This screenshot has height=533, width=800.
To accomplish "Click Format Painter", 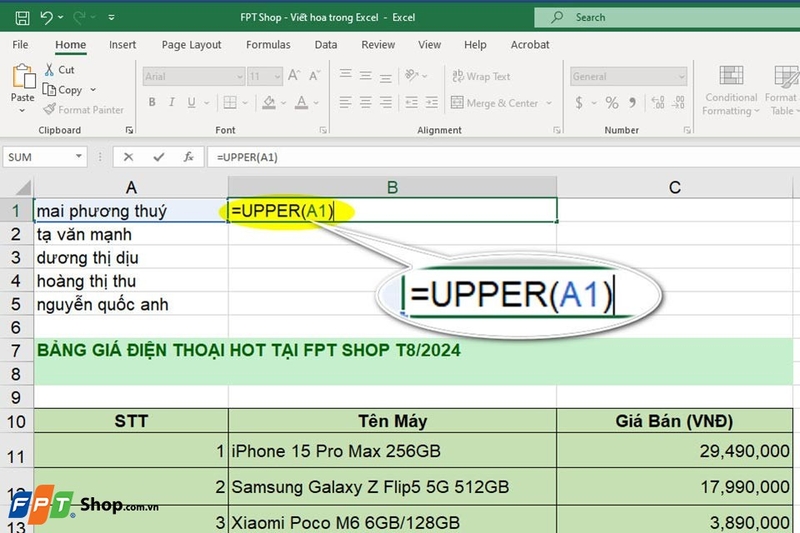I will coord(84,110).
